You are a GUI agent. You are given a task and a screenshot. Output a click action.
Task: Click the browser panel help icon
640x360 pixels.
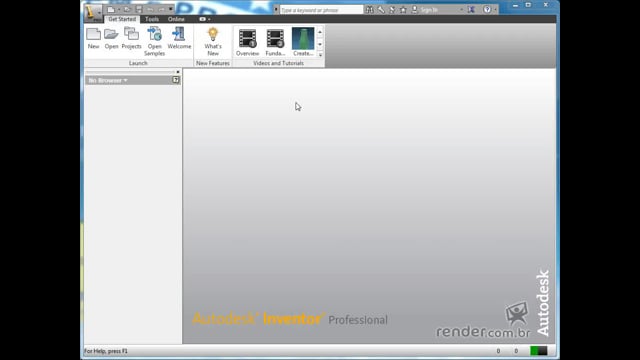tap(176, 80)
